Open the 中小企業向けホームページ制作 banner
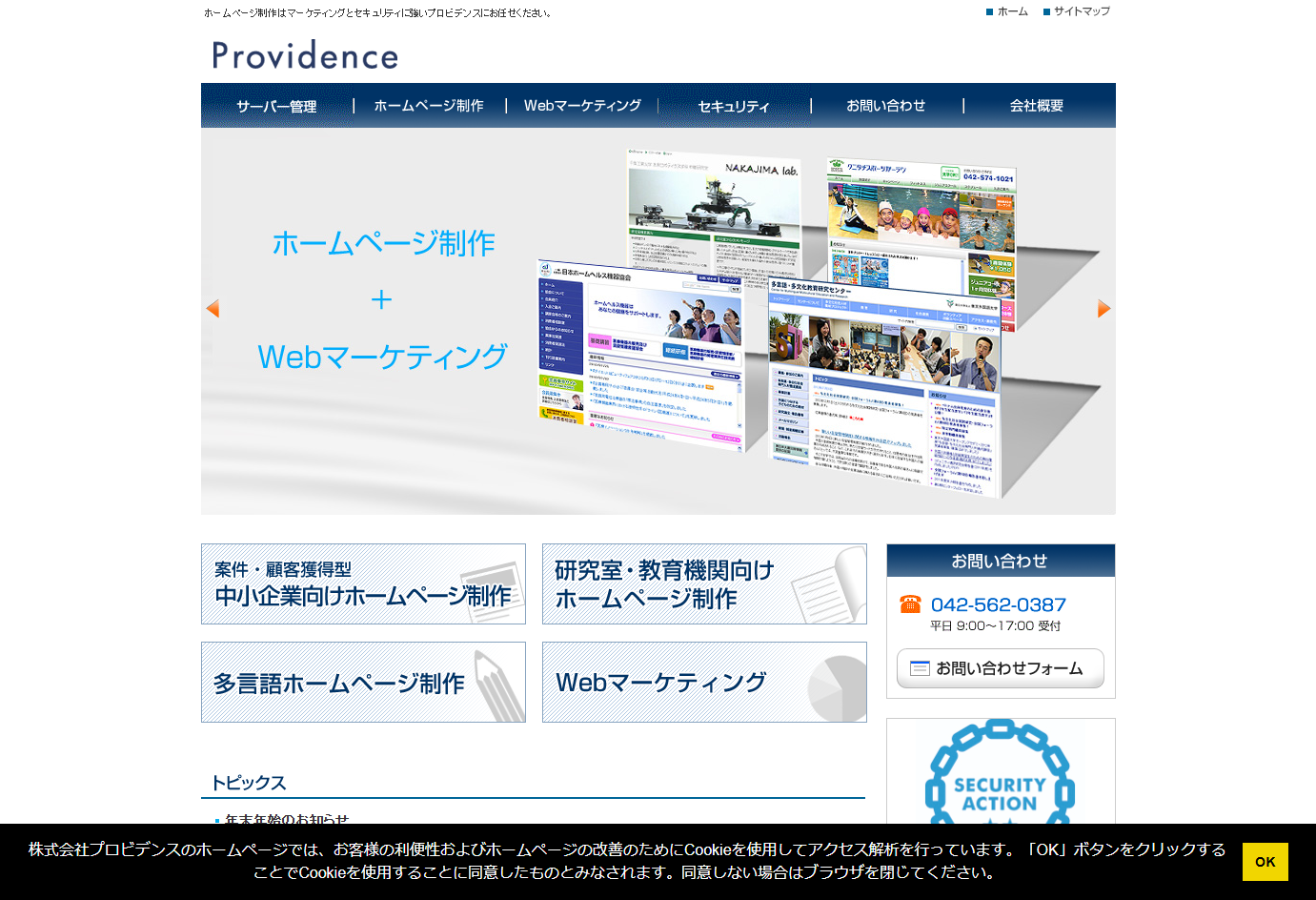 click(x=363, y=584)
